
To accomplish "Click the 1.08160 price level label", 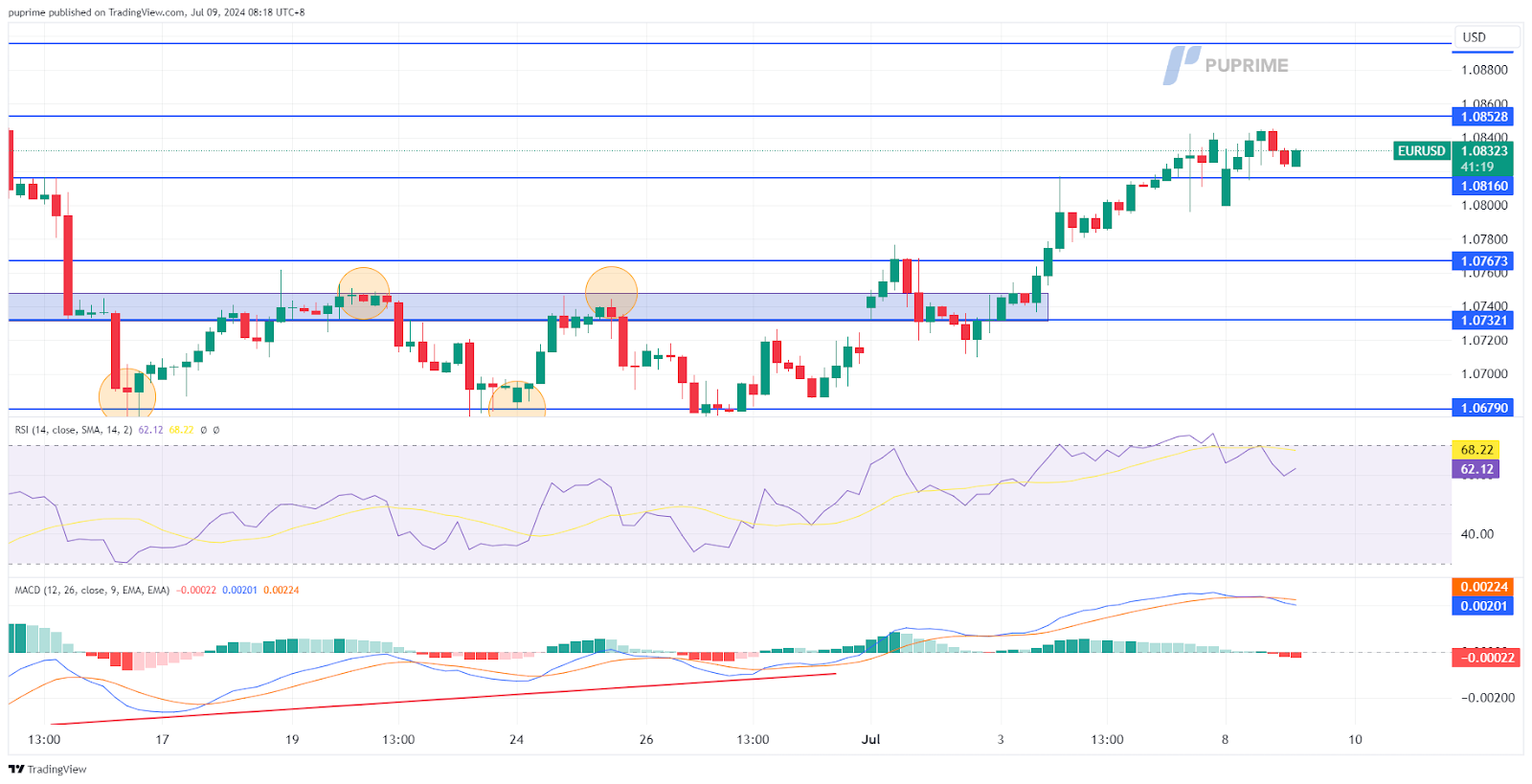I will coord(1484,187).
